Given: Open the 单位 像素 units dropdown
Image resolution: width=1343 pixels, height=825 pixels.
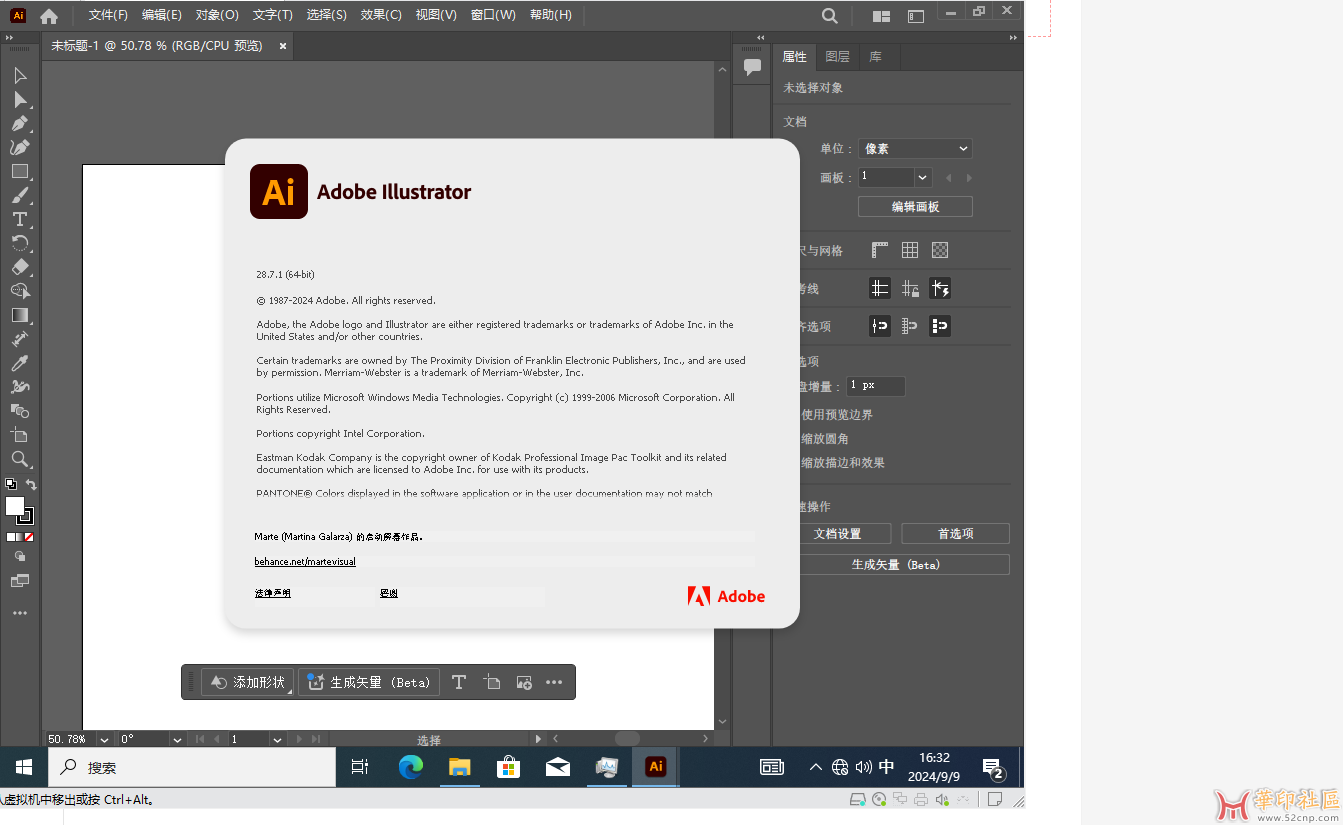Looking at the screenshot, I should tap(915, 148).
